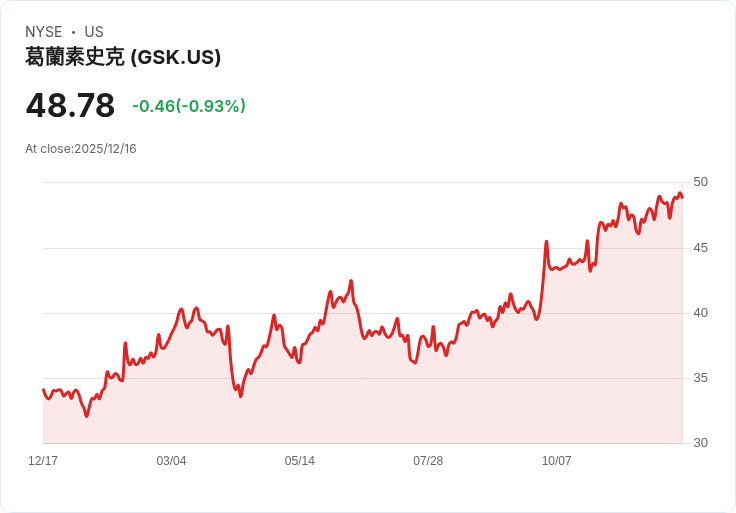Click the sharp price spike above 10/07
The height and width of the screenshot is (513, 736).
(x=546, y=242)
